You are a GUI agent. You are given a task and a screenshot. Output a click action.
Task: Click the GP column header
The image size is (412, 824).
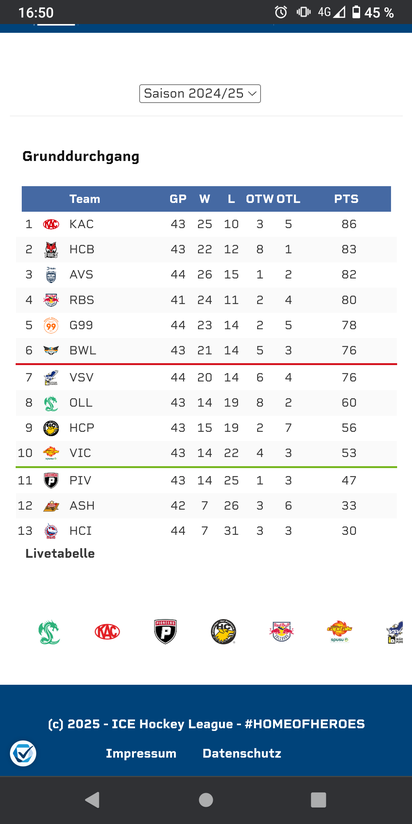pos(178,199)
